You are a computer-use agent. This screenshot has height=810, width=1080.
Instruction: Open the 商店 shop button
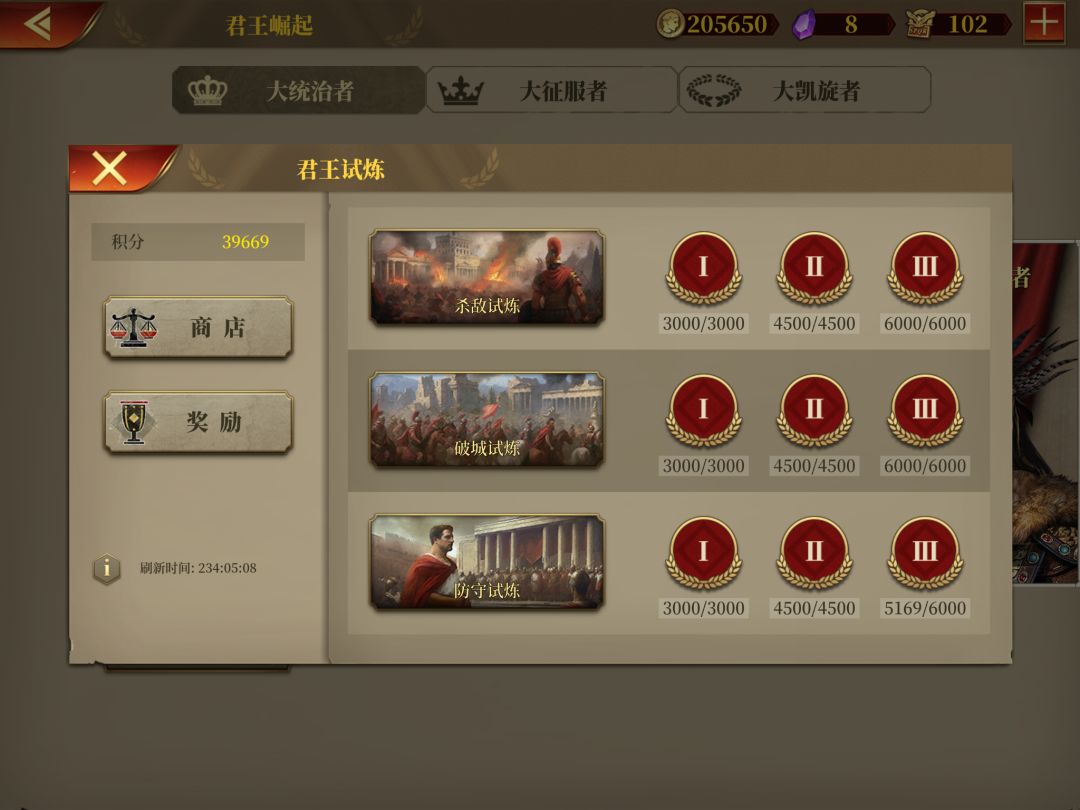[x=198, y=327]
